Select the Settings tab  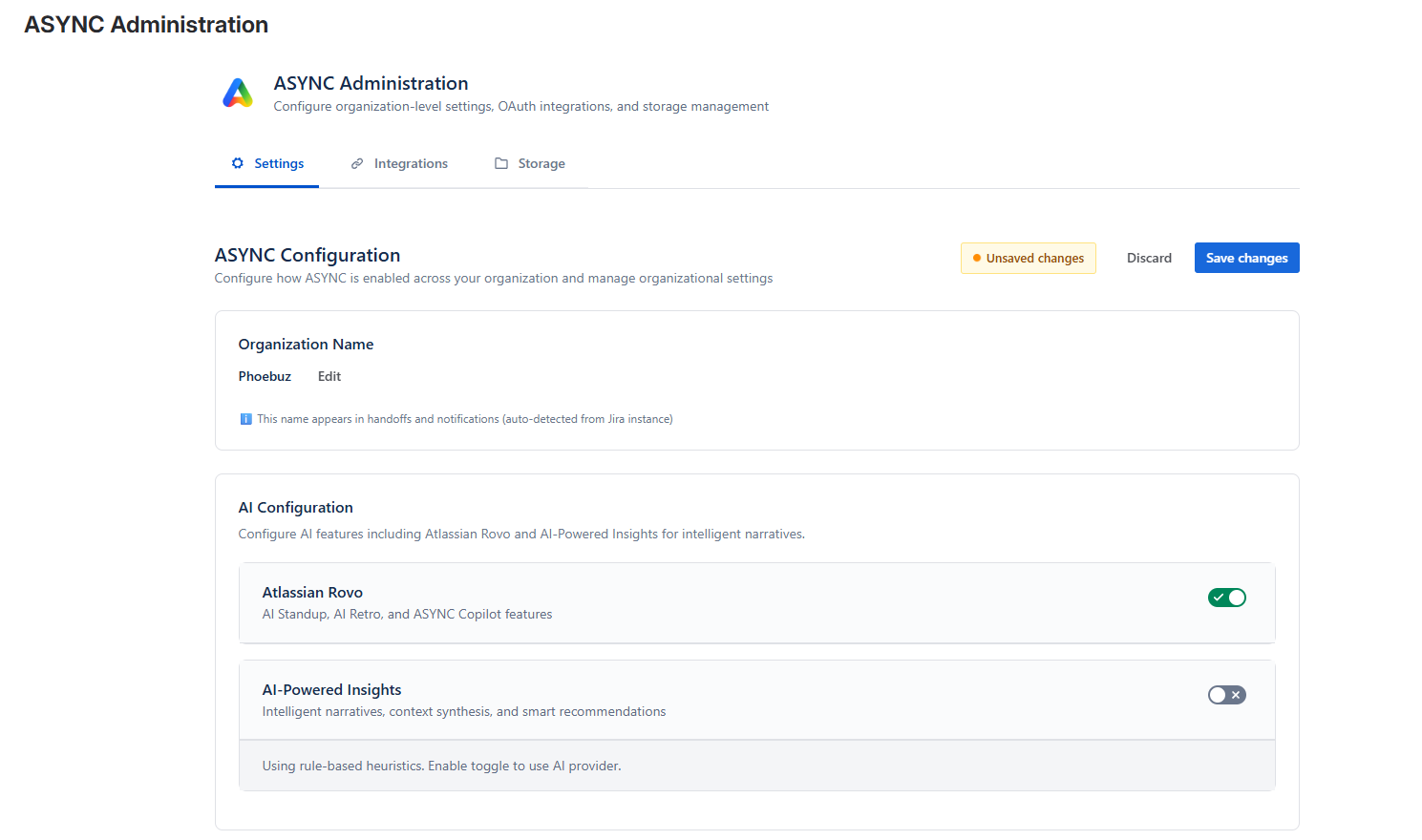coord(277,163)
